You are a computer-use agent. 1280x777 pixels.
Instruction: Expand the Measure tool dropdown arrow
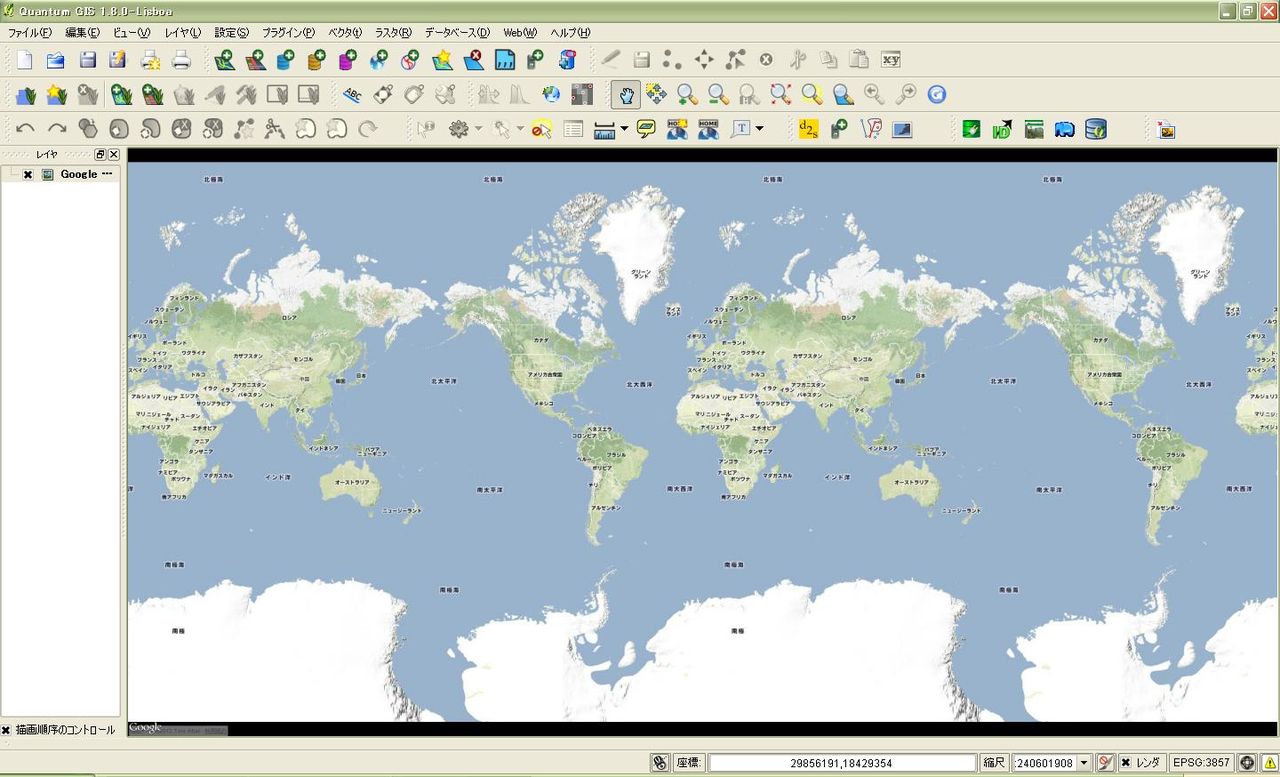pyautogui.click(x=624, y=128)
